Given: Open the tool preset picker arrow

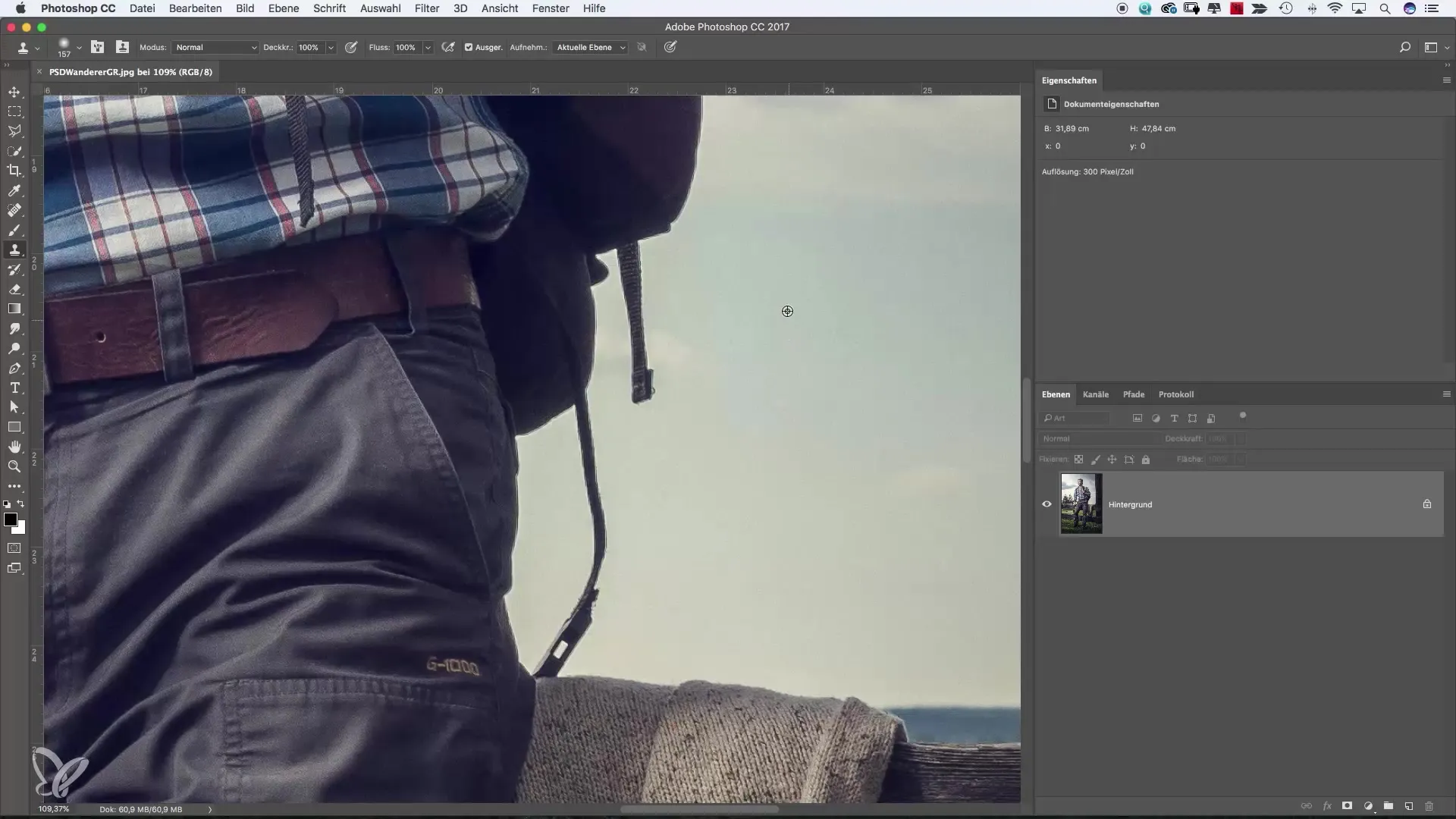Looking at the screenshot, I should (37, 48).
